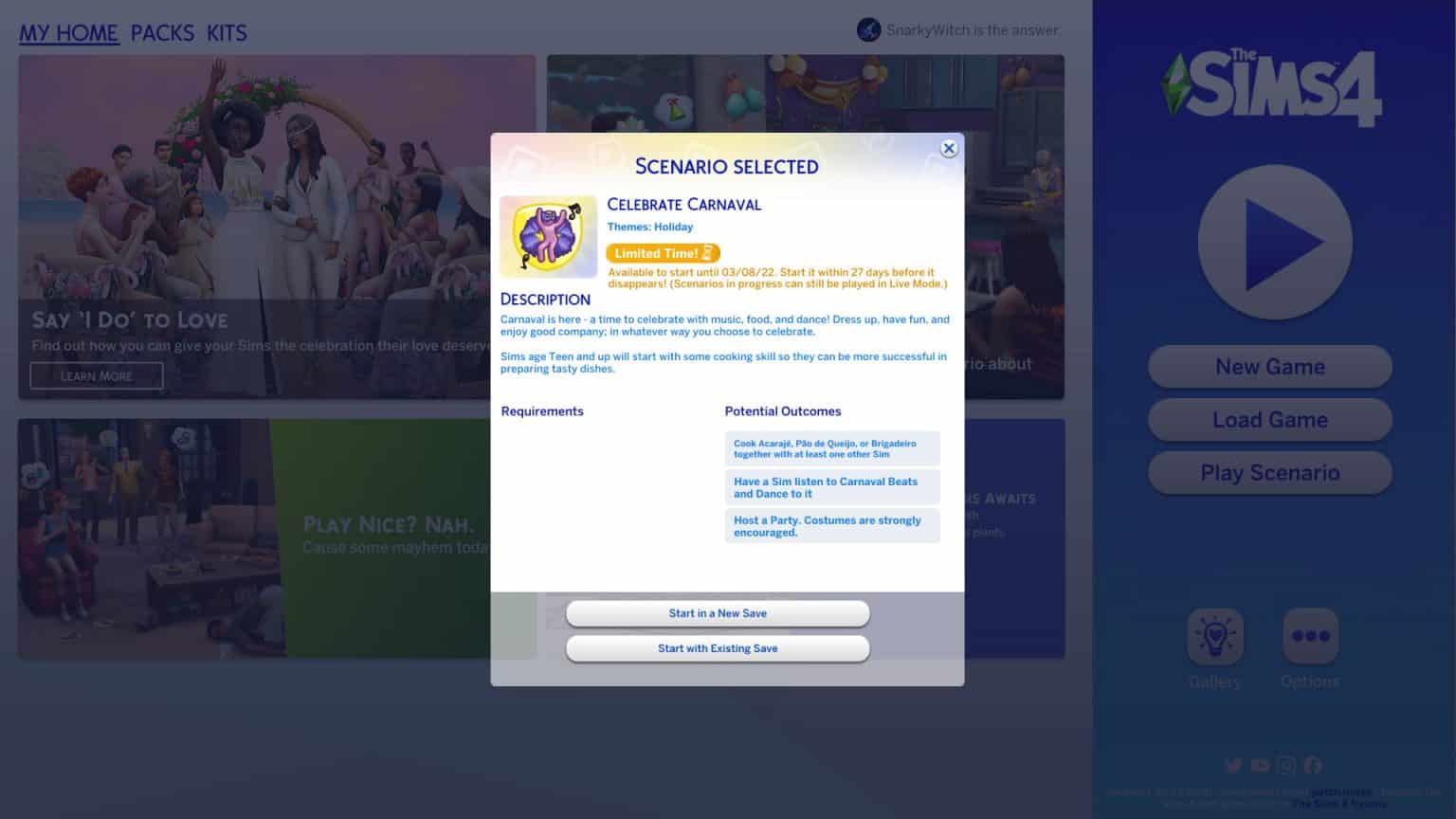This screenshot has width=1456, height=819.
Task: Click the 'SnarkyWitch is the answer.' text
Action: click(x=973, y=30)
